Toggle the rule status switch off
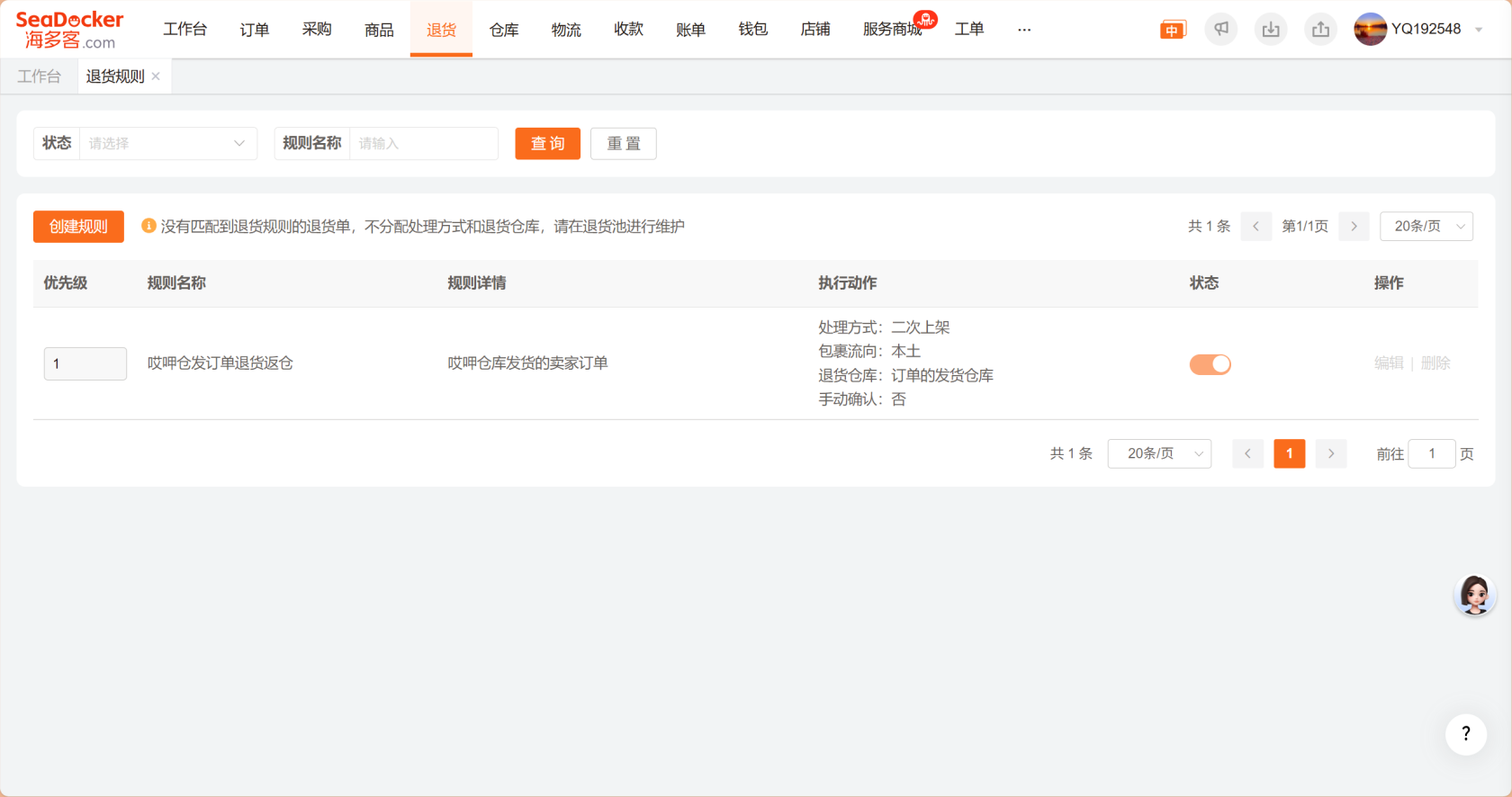This screenshot has height=797, width=1512. point(1210,364)
